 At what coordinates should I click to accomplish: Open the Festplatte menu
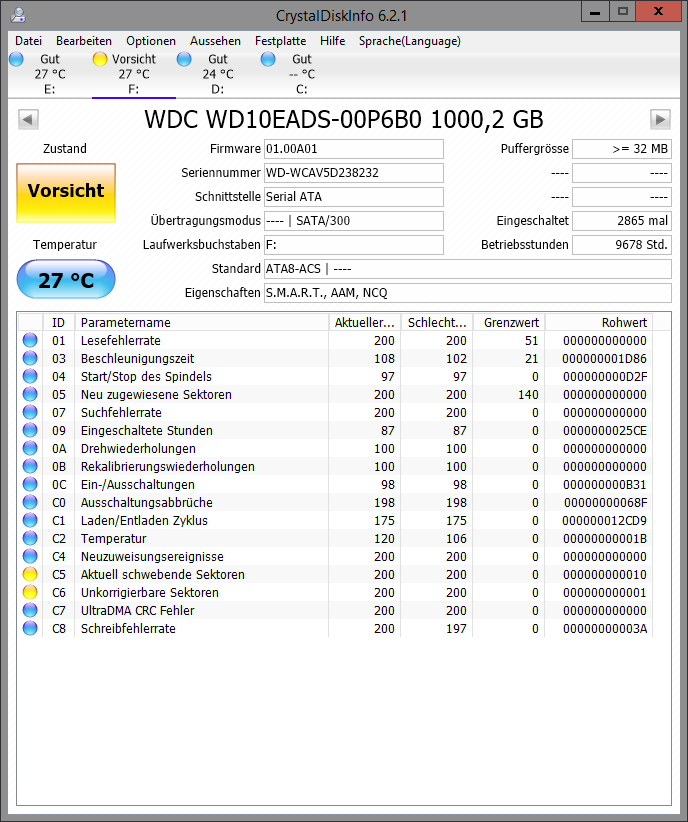281,41
